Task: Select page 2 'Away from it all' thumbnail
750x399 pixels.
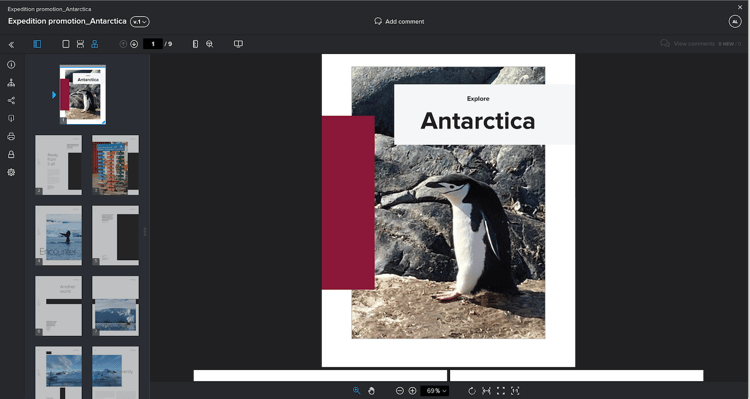Action: 58,165
